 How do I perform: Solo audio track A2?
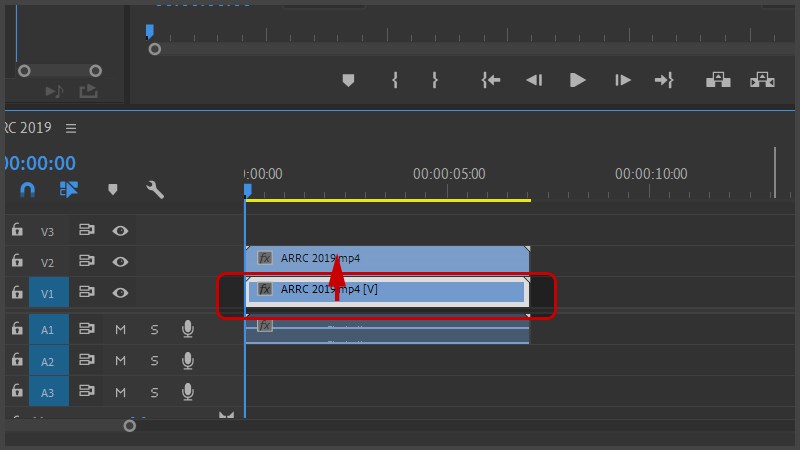154,361
